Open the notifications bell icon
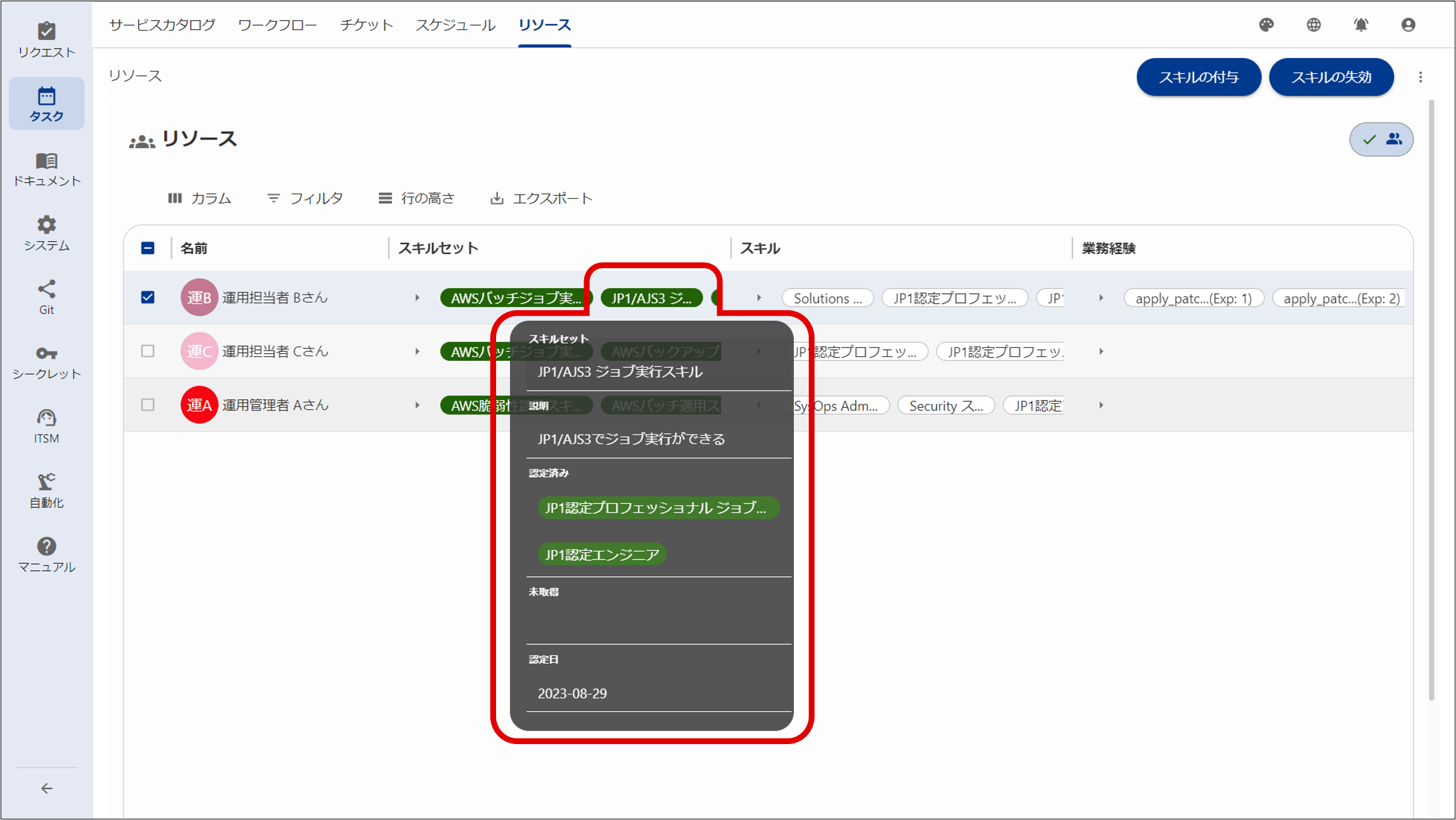The width and height of the screenshot is (1456, 820). (1360, 25)
